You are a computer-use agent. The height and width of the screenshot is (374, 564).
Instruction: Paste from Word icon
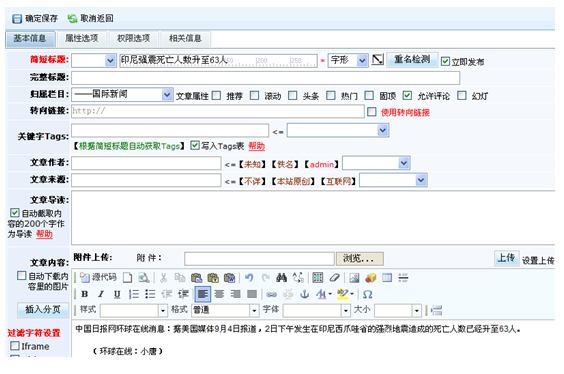point(229,278)
